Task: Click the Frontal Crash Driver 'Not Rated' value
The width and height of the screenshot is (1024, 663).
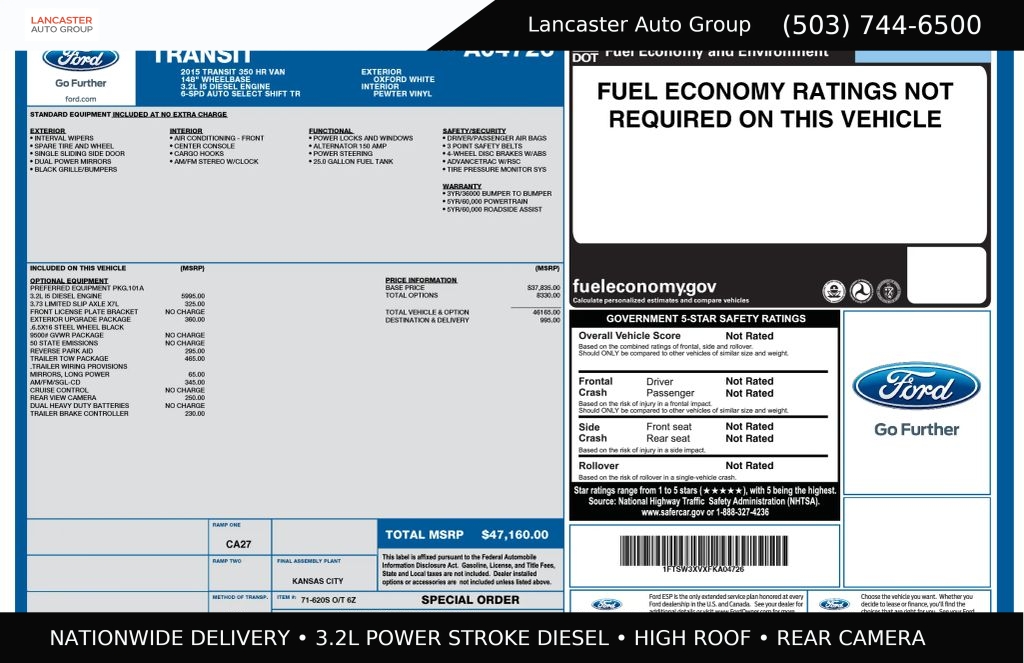Action: point(749,381)
